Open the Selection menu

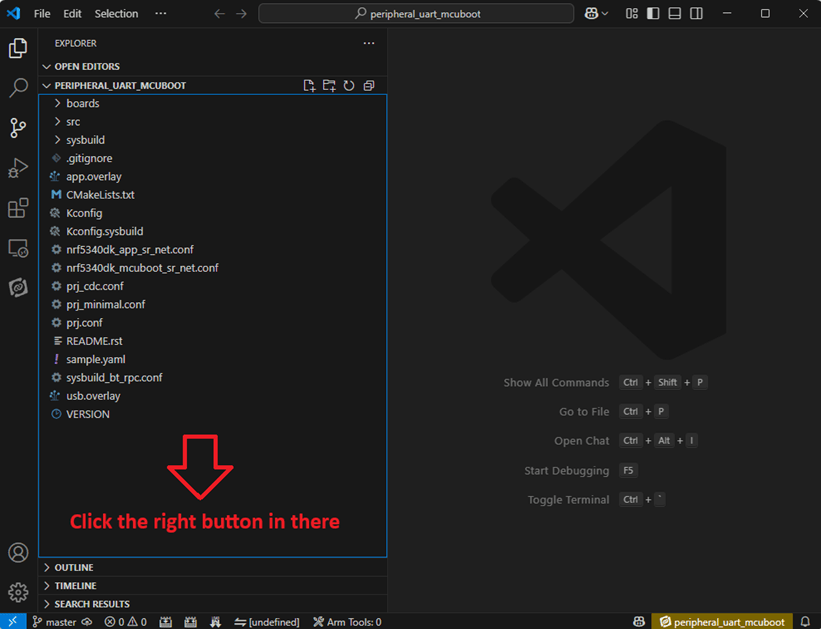(116, 14)
